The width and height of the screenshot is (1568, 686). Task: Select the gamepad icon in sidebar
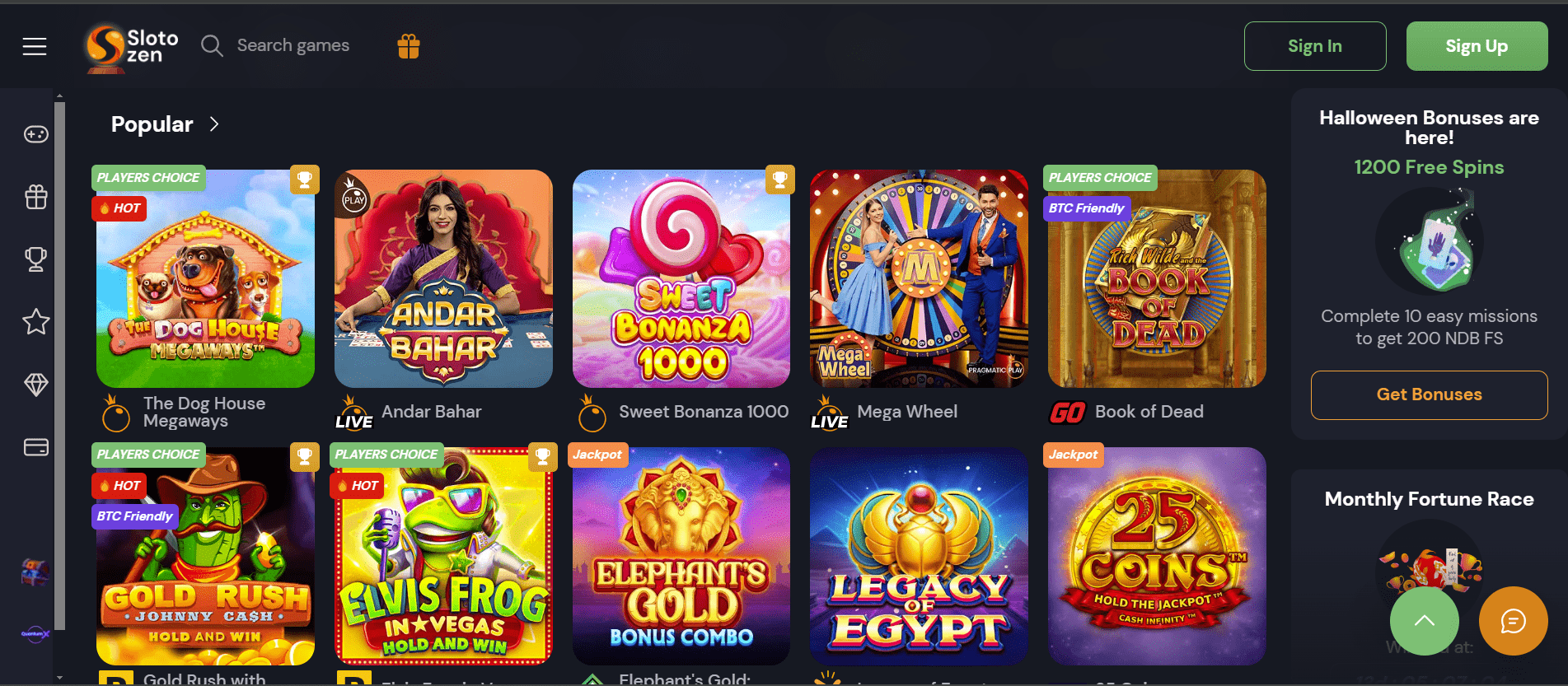click(35, 134)
